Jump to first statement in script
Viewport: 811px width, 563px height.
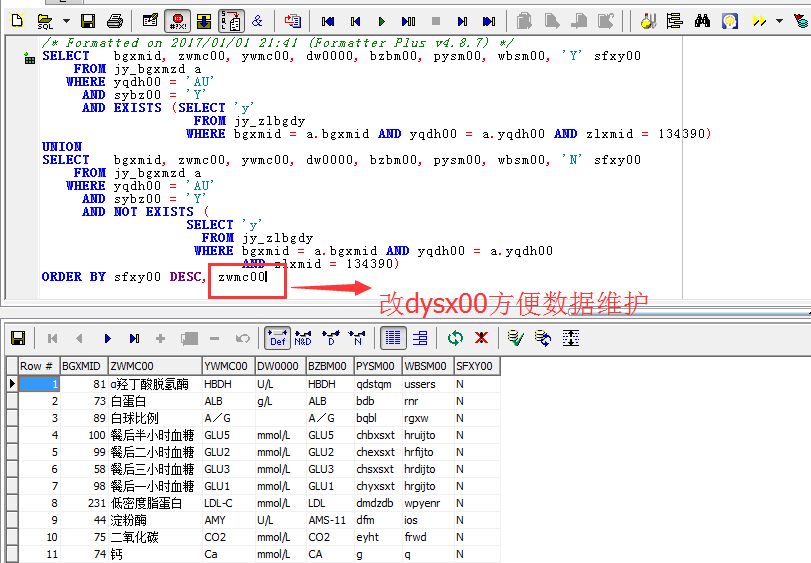[x=328, y=21]
